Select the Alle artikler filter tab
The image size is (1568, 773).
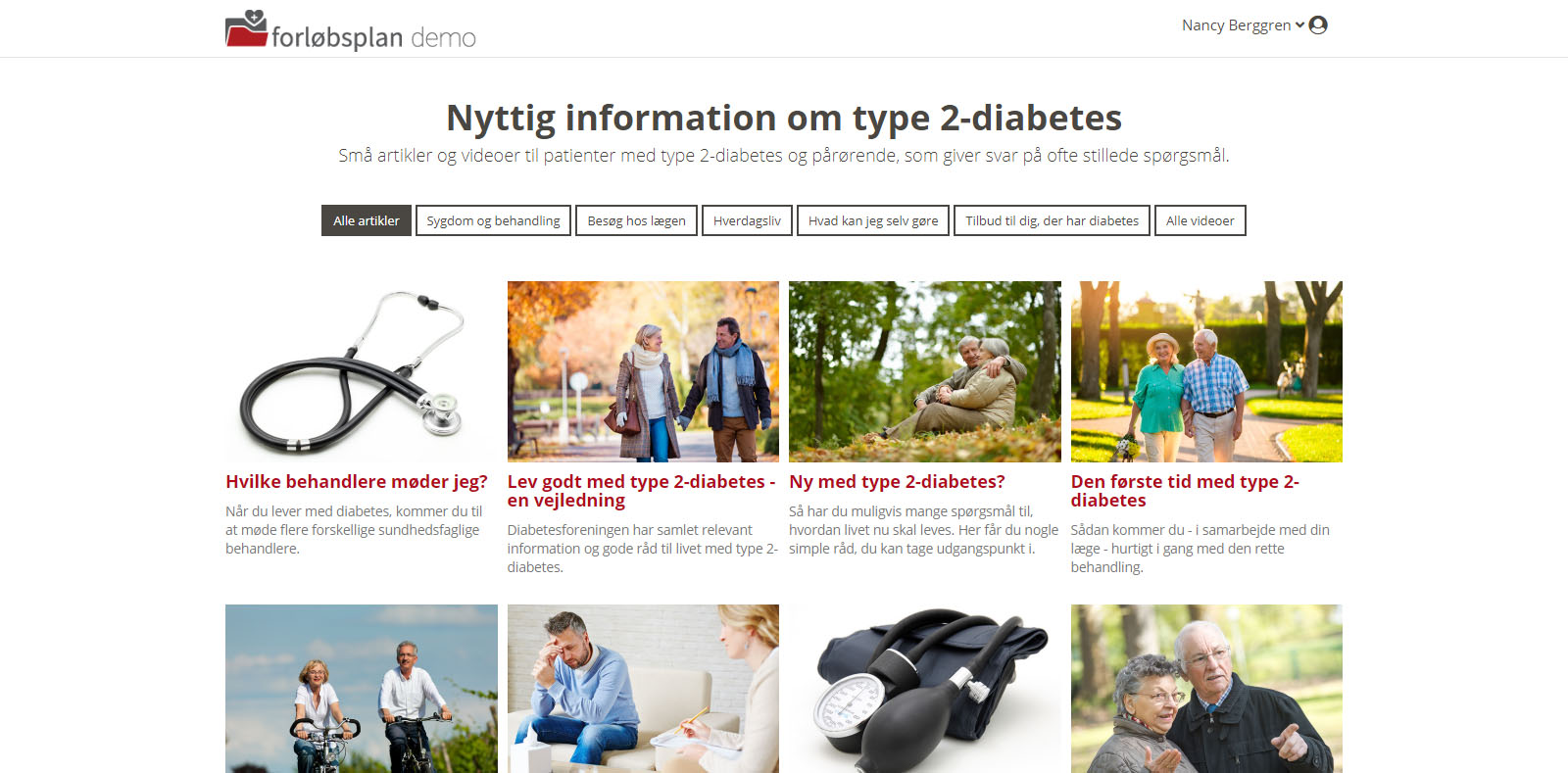367,220
